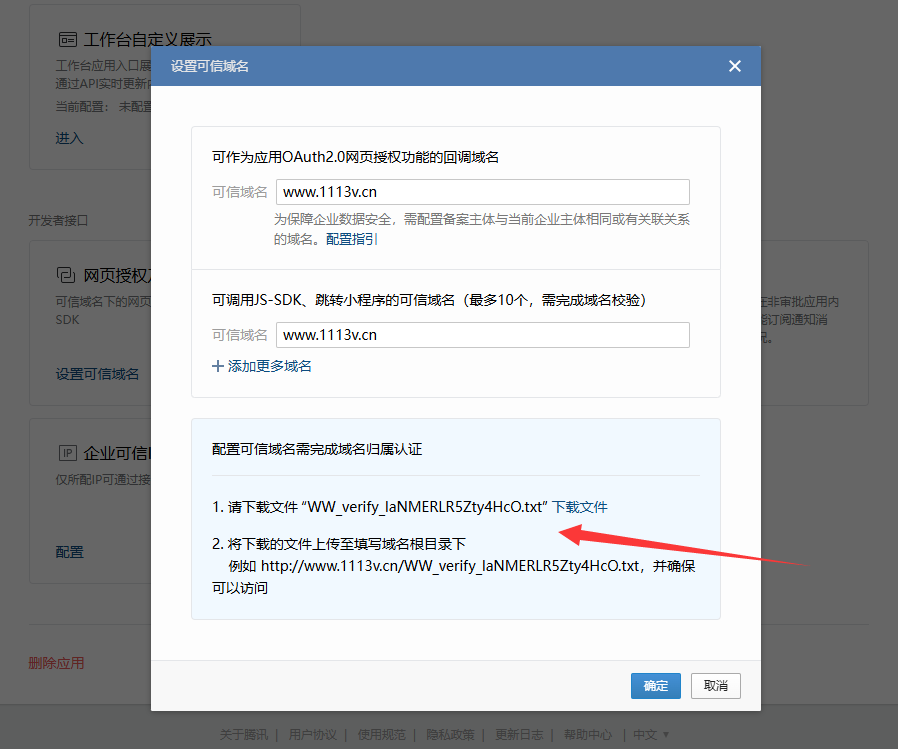The width and height of the screenshot is (898, 749).
Task: Close the 设置可信域名 dialog
Action: point(735,66)
